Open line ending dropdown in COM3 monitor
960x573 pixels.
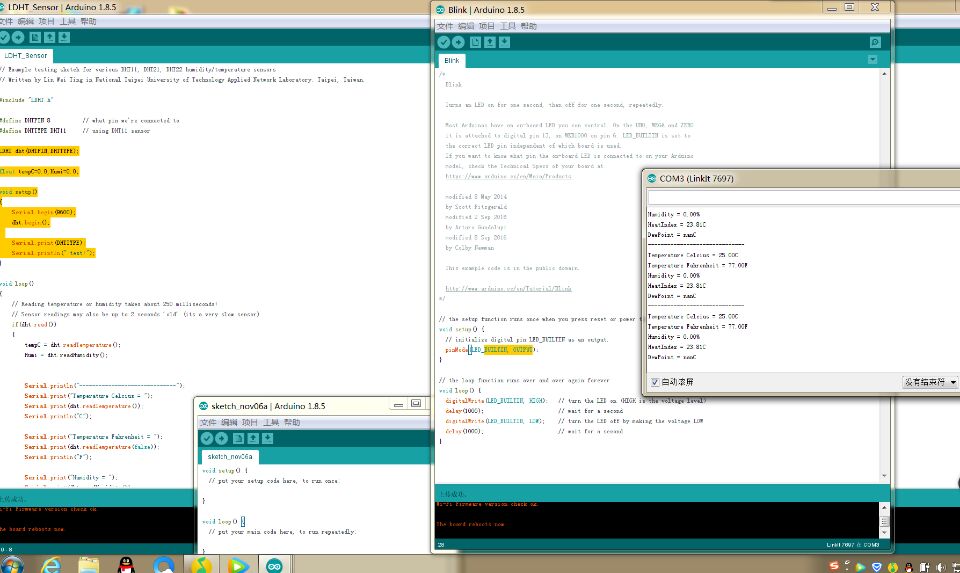[929, 382]
